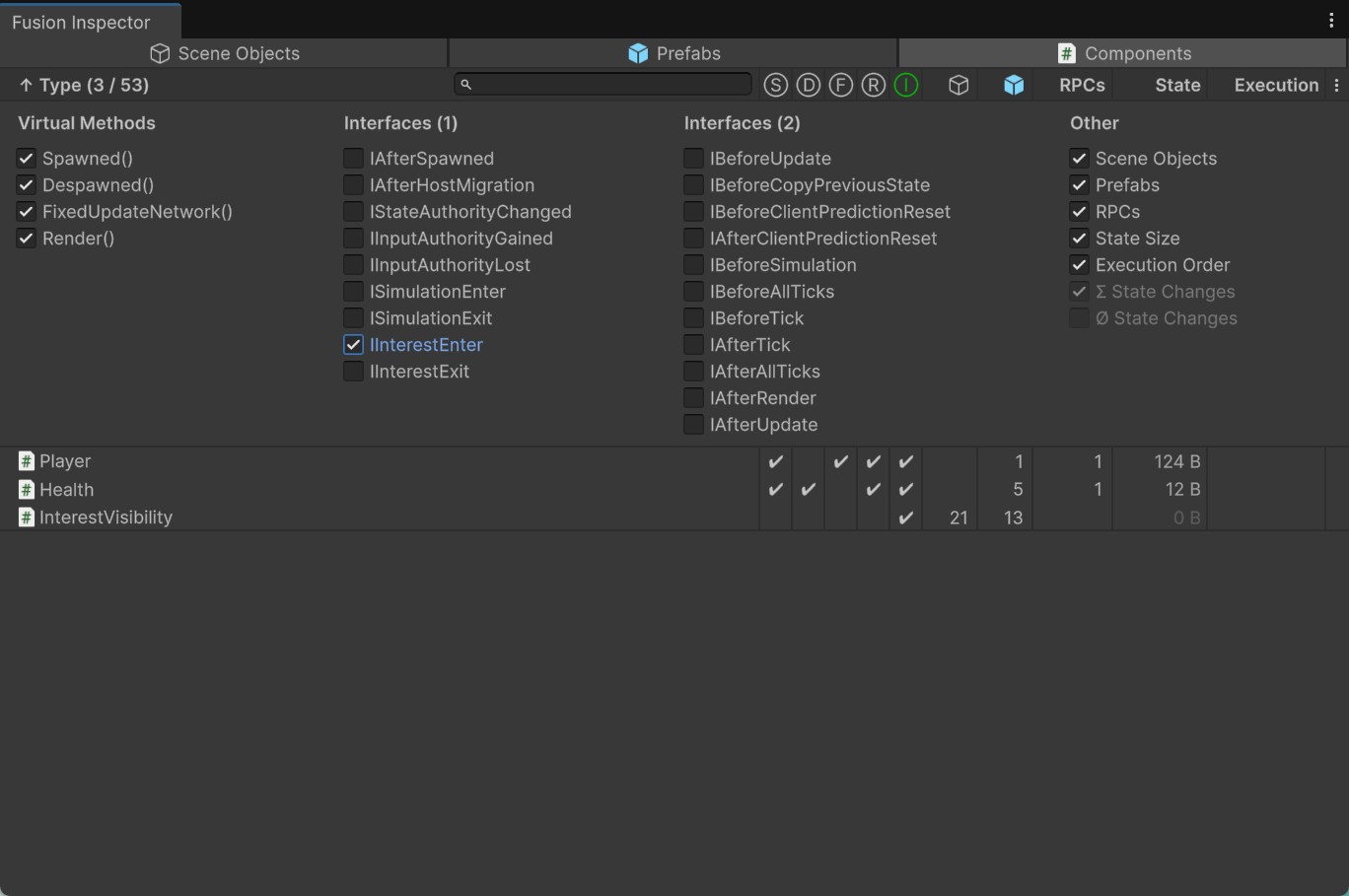The height and width of the screenshot is (896, 1349).
Task: Click the search input field
Action: click(603, 85)
